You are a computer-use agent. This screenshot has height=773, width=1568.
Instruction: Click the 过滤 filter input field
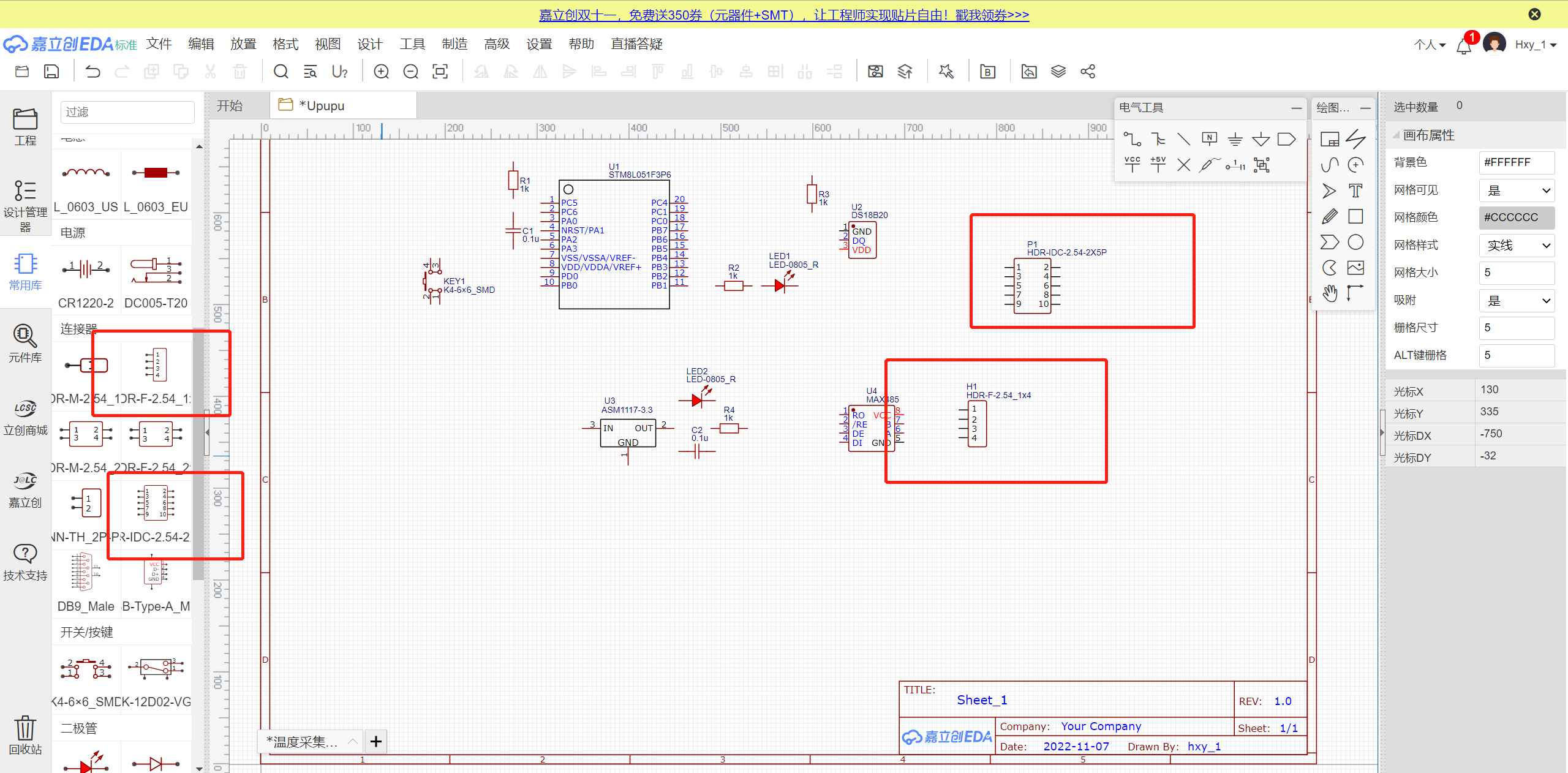(x=127, y=112)
